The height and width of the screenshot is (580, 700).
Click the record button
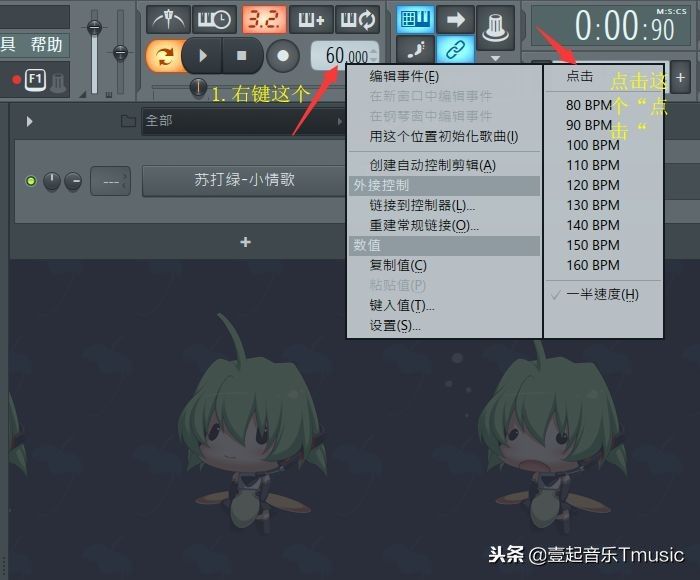(283, 56)
